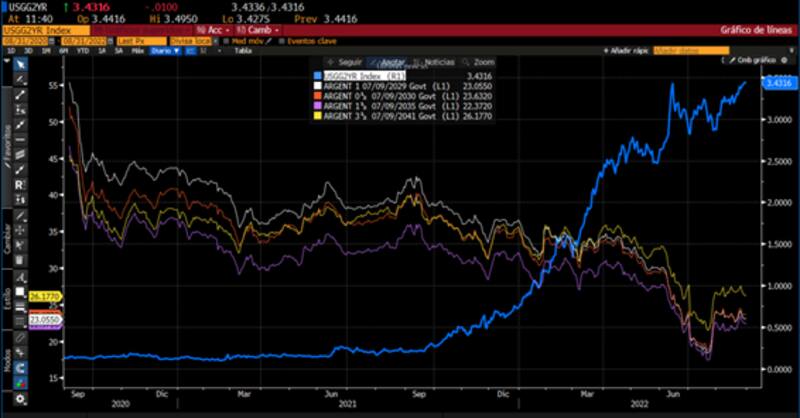Click the Tabla button

pos(243,50)
